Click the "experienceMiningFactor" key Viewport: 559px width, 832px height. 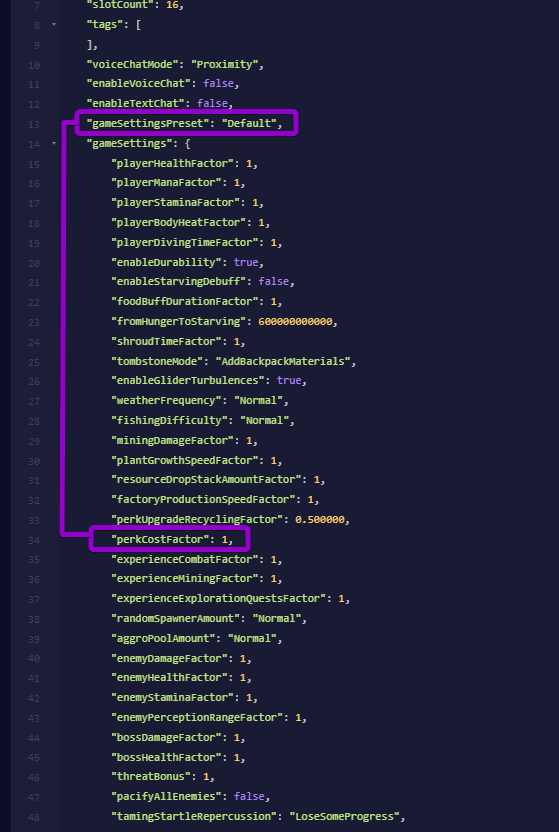click(185, 578)
